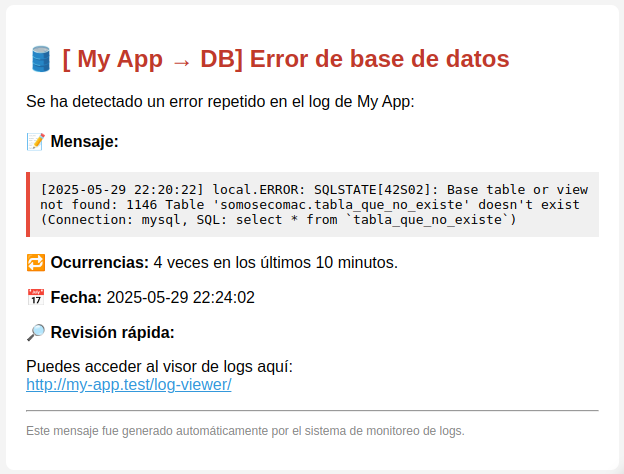Click the '4 veces en los últimos 10 minutos' text
The image size is (624, 474).
point(275,263)
